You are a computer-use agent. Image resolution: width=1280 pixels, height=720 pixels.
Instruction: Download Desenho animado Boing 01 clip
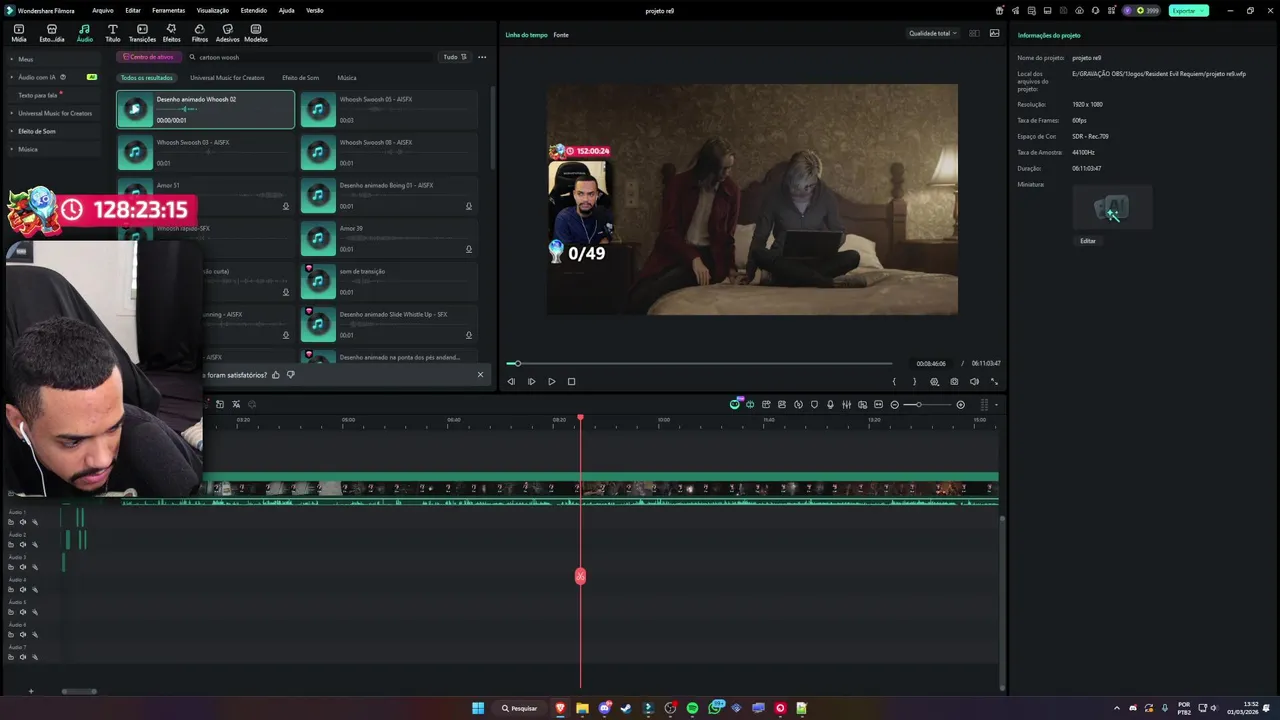[468, 206]
